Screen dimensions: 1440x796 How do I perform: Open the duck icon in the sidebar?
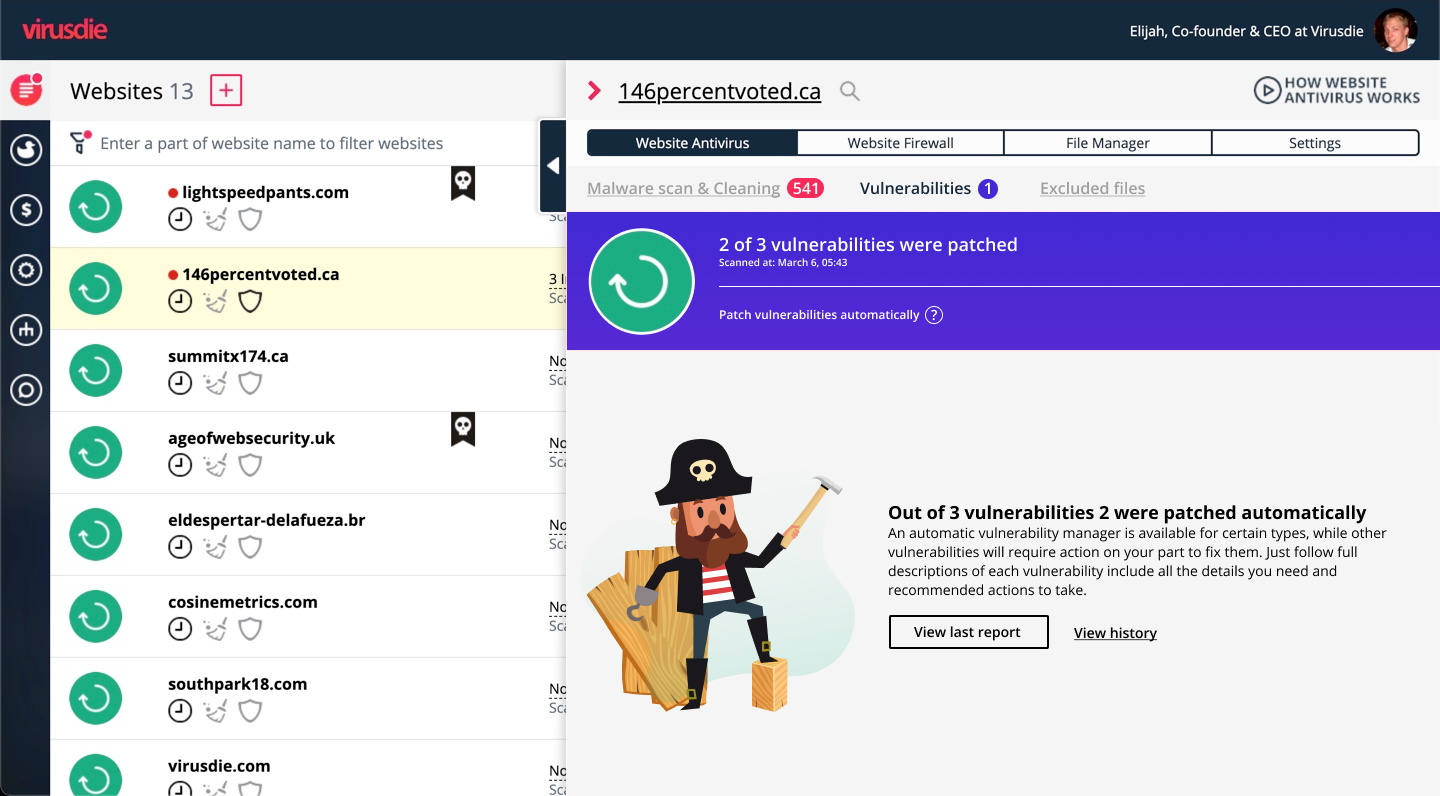[x=26, y=150]
